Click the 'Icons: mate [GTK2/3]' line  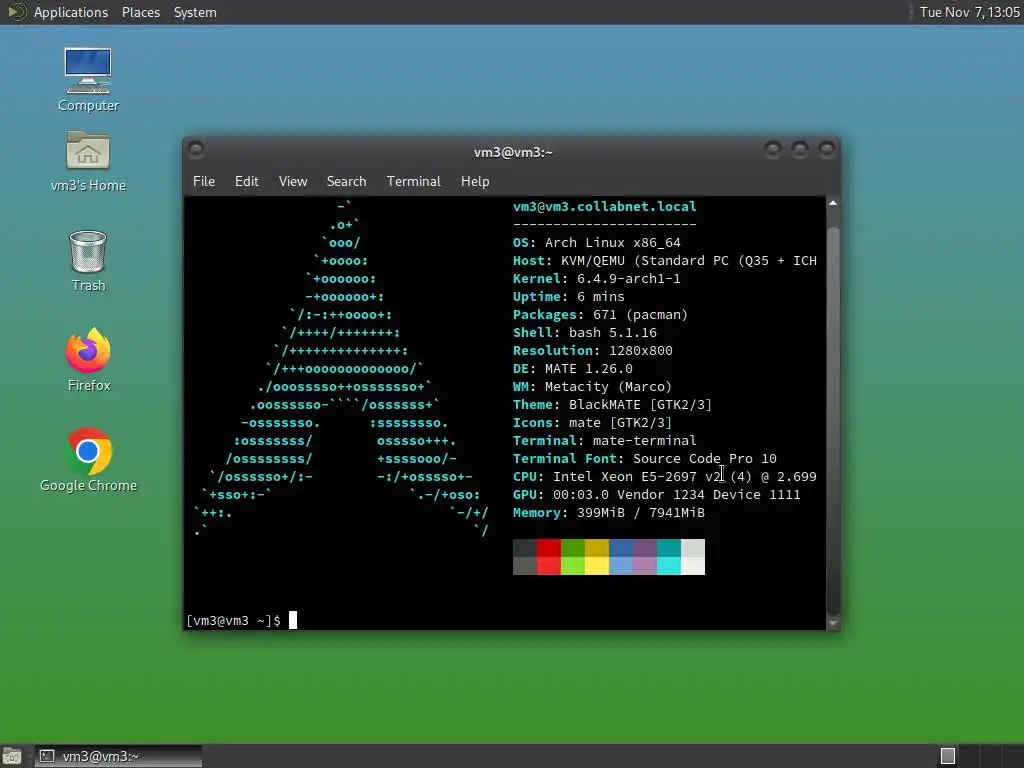coord(592,423)
